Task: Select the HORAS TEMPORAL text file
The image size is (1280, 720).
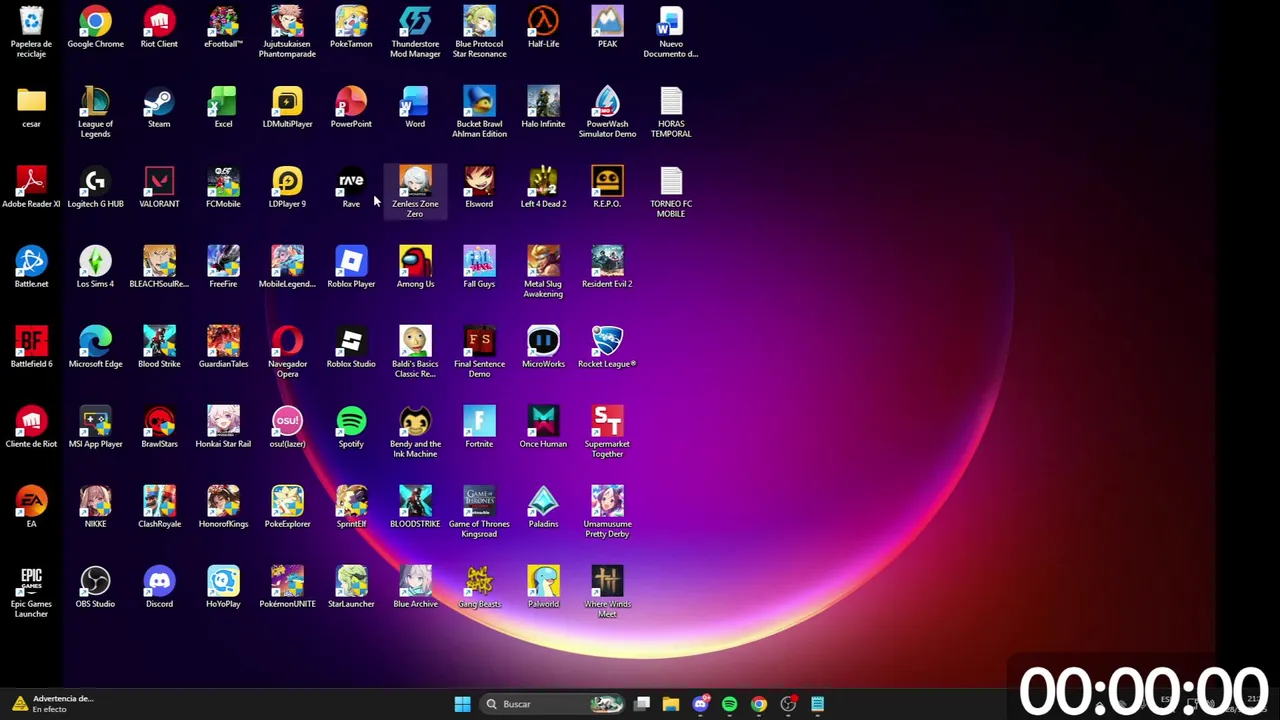Action: click(671, 112)
